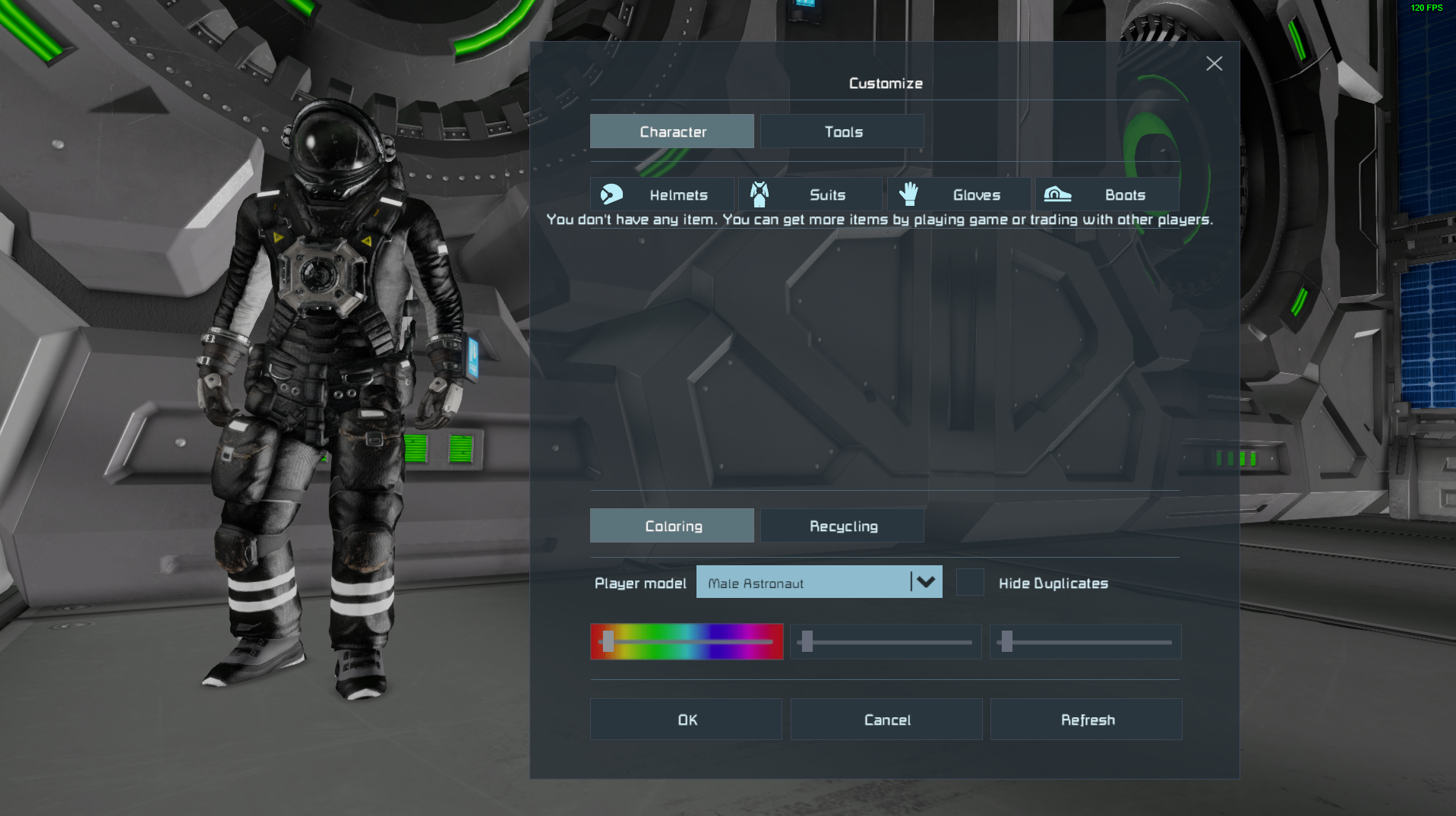The image size is (1456, 816).
Task: Switch to the Tools tab
Action: pos(842,131)
